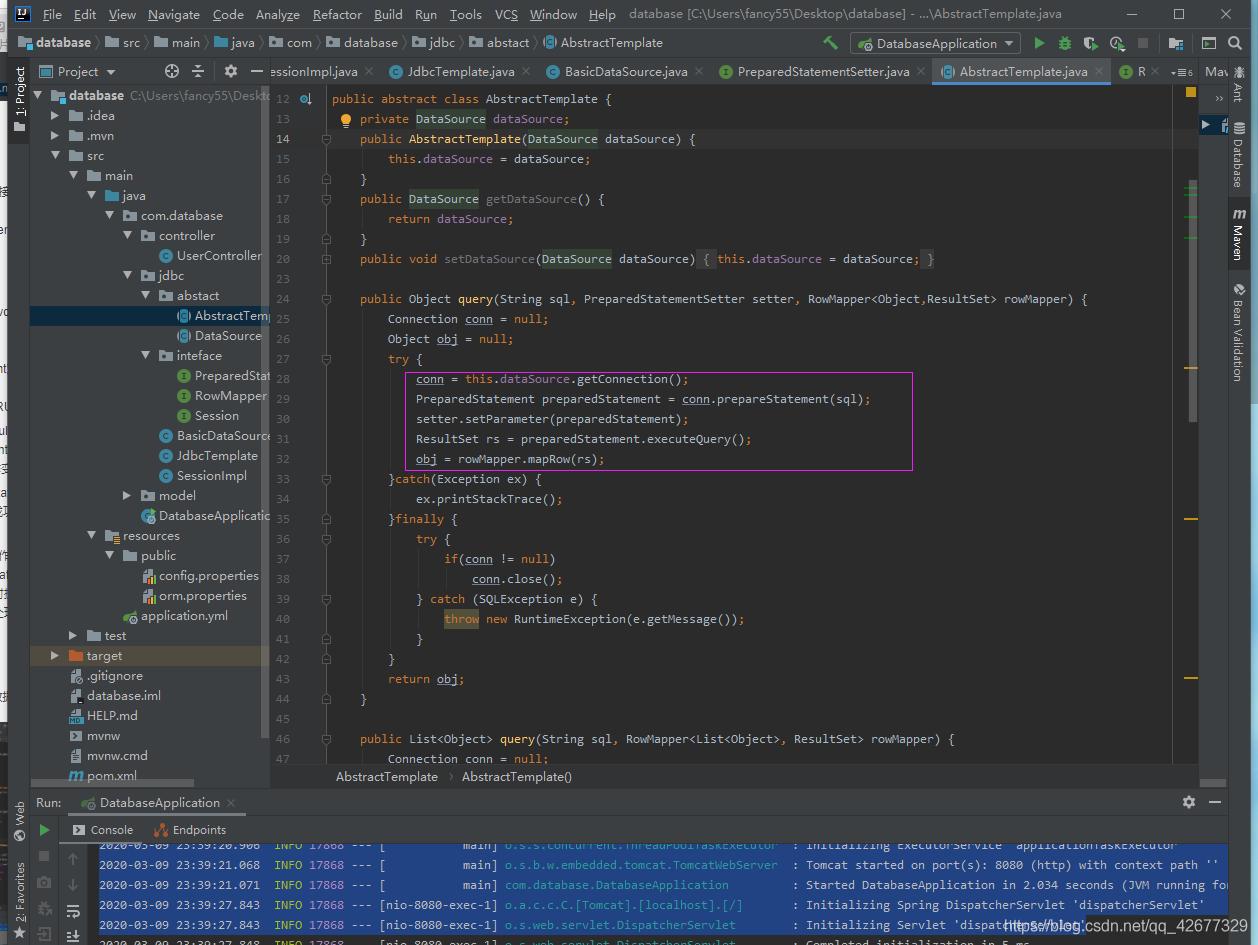The image size is (1258, 945).
Task: Open the Endpoints tab in Run panel
Action: (190, 830)
